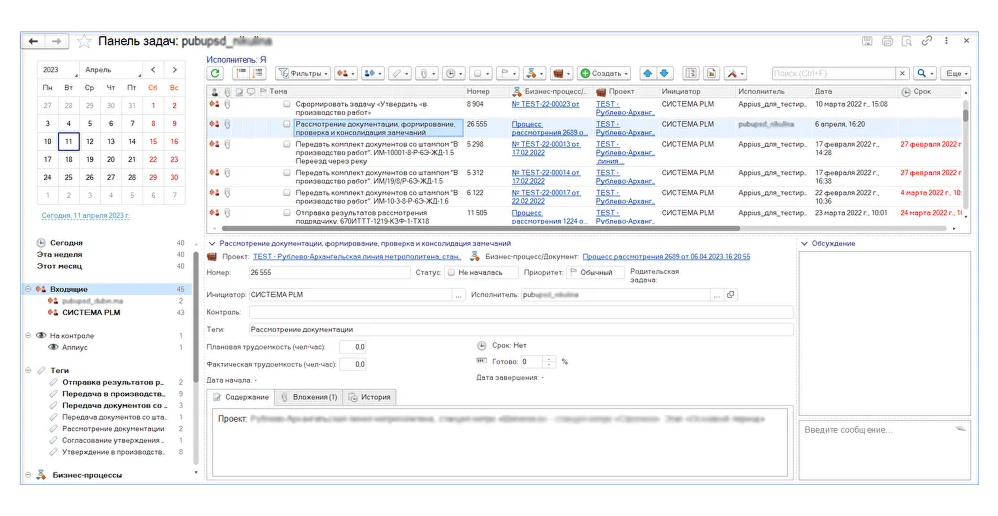Open the magnifier search options dropdown
The width and height of the screenshot is (998, 516).
(x=925, y=74)
